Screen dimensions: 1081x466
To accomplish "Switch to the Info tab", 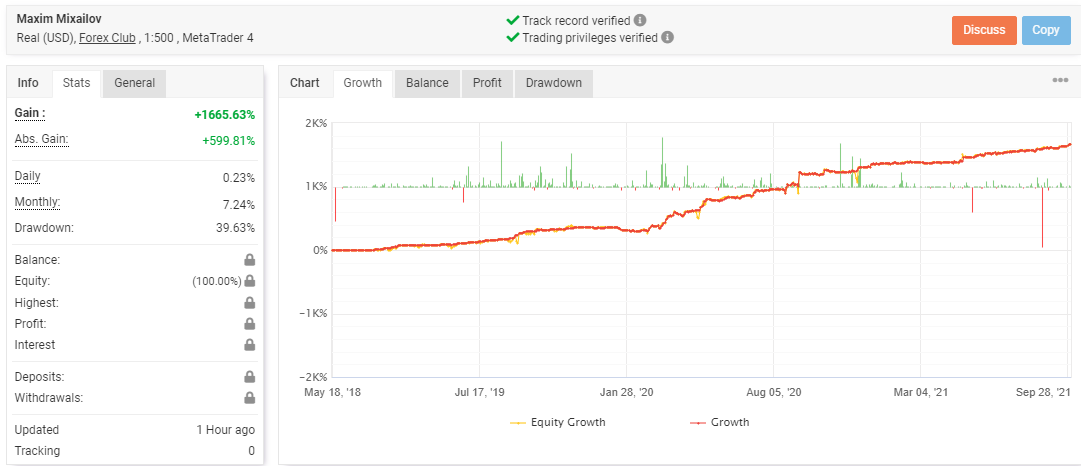I will coord(28,83).
